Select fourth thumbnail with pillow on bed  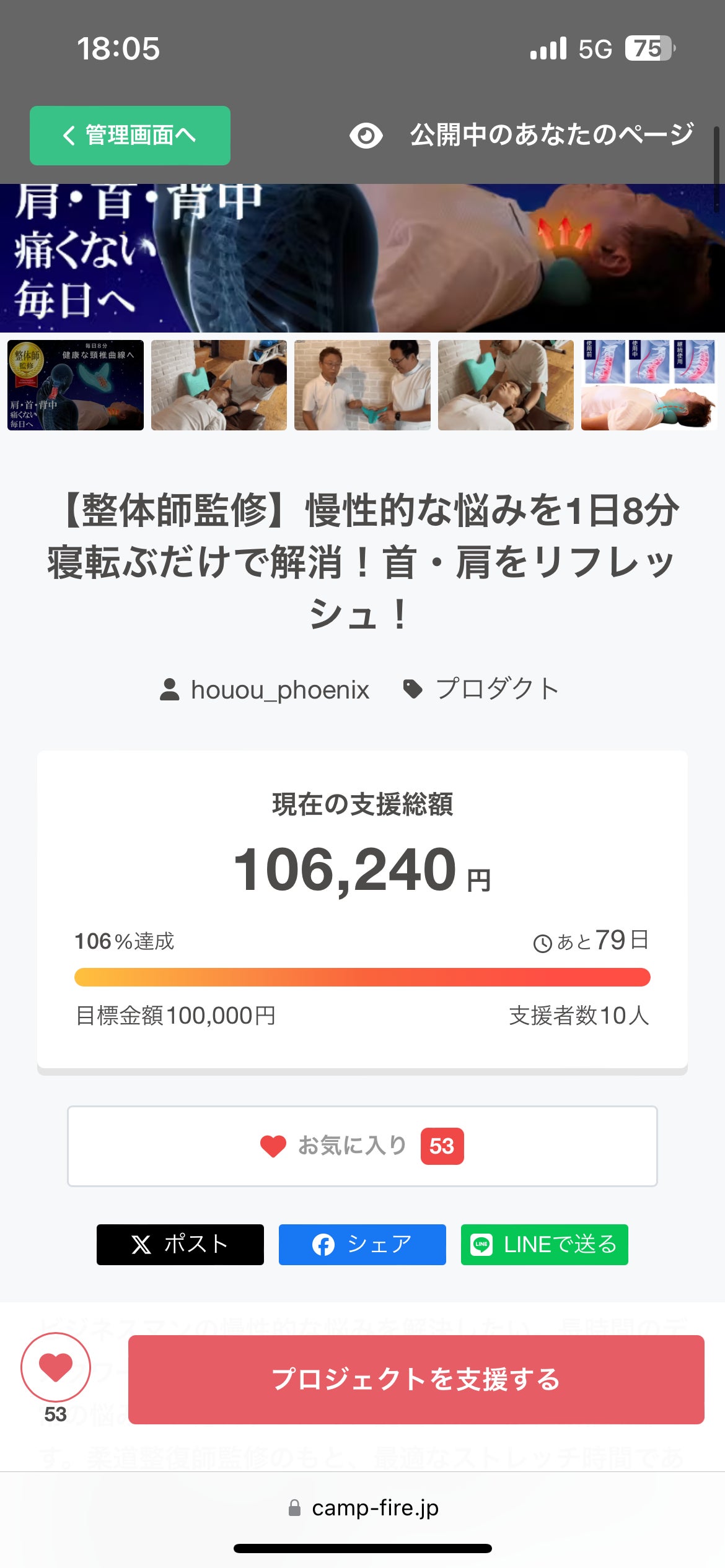click(x=506, y=385)
